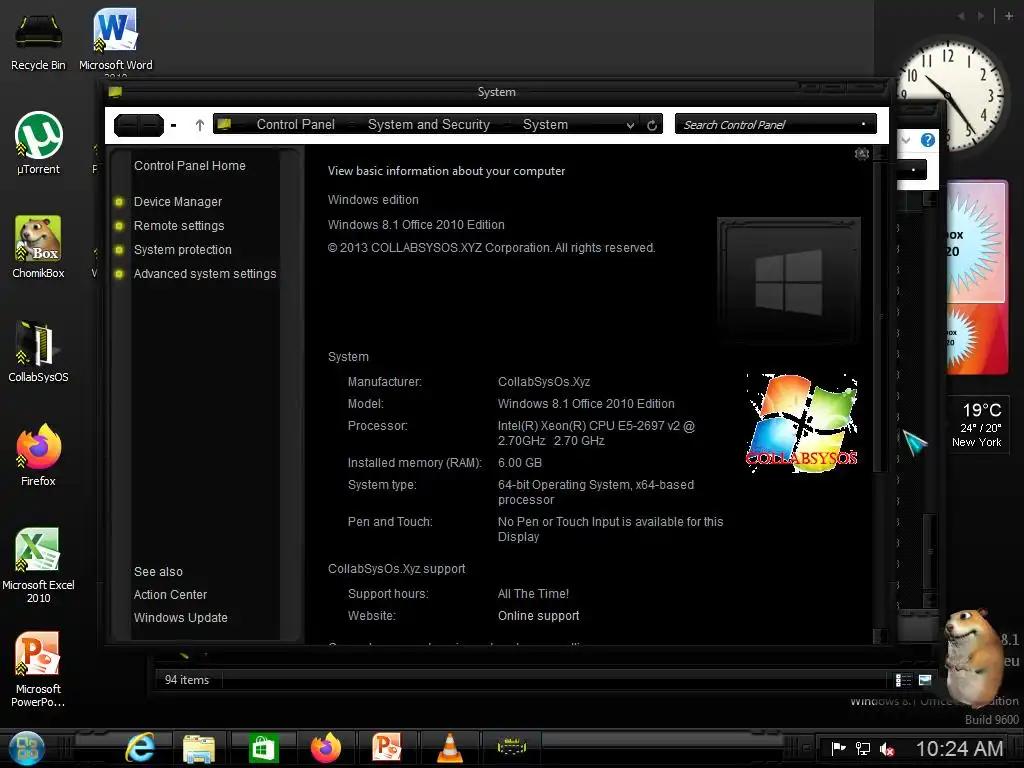Click the '6.00 GB' installed memory value
1024x768 pixels.
click(520, 463)
